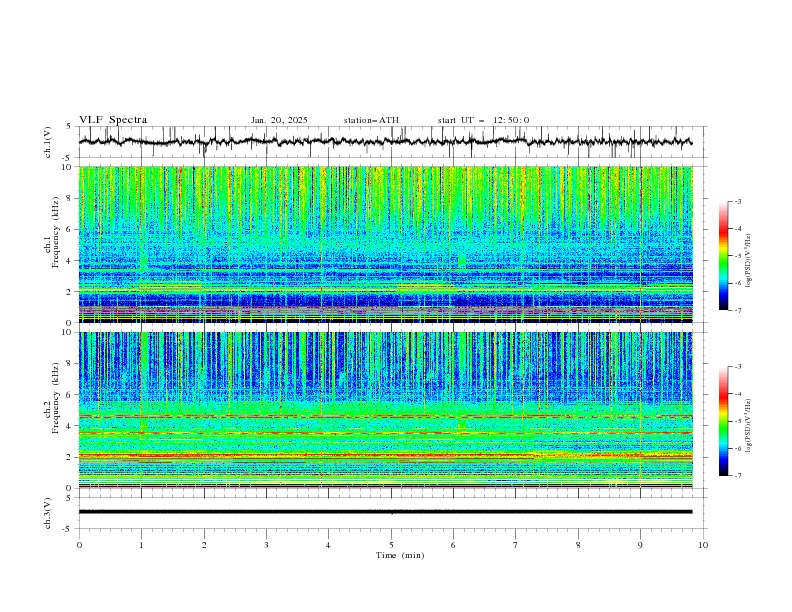Click time axis tick label 1
Screen dimensions: 792x612
tap(141, 545)
